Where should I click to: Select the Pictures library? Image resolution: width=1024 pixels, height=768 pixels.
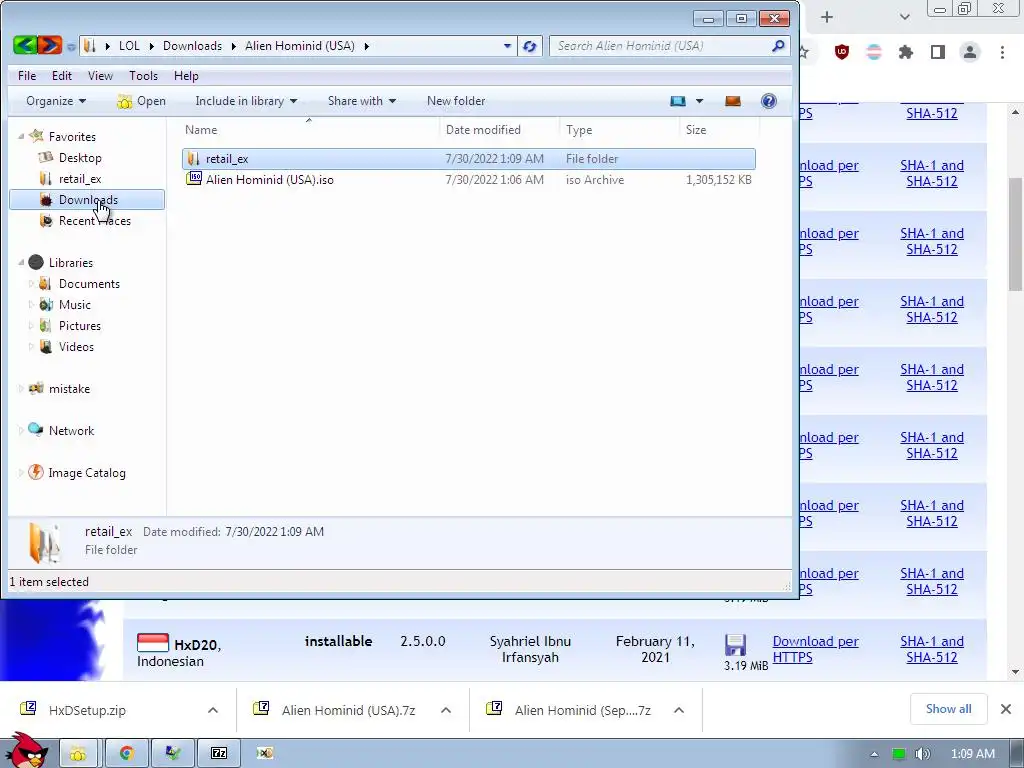tap(80, 325)
